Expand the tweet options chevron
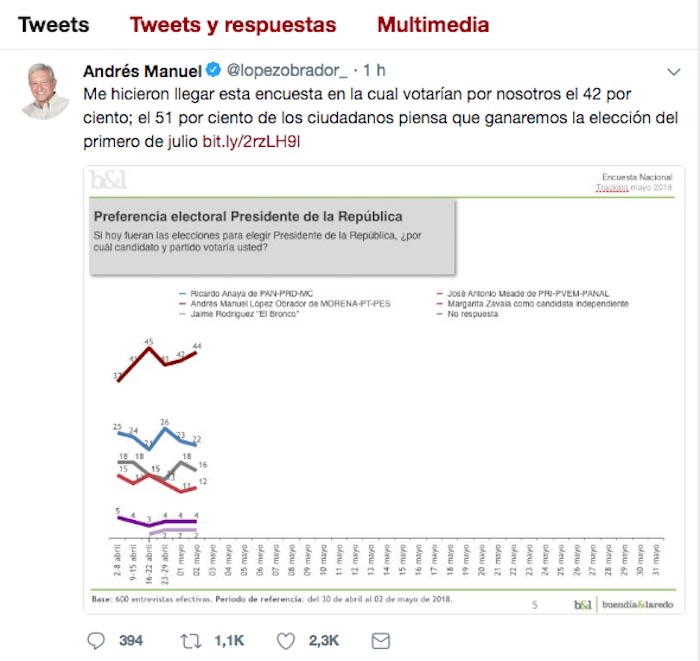700x661 pixels. [x=674, y=72]
